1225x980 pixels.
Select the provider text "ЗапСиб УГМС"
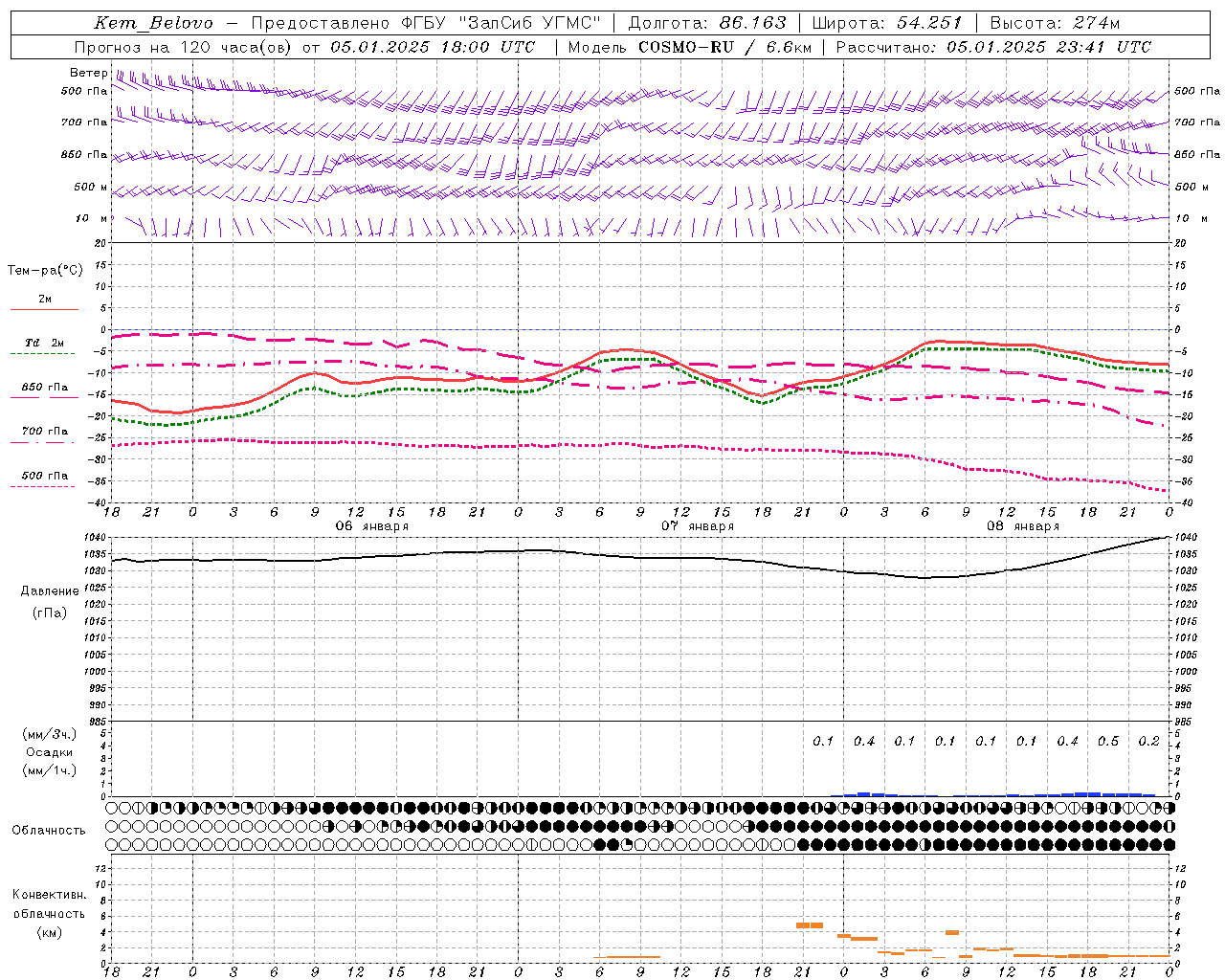529,23
